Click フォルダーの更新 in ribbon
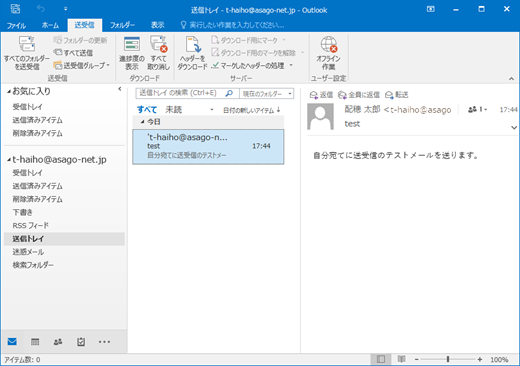 (x=80, y=40)
